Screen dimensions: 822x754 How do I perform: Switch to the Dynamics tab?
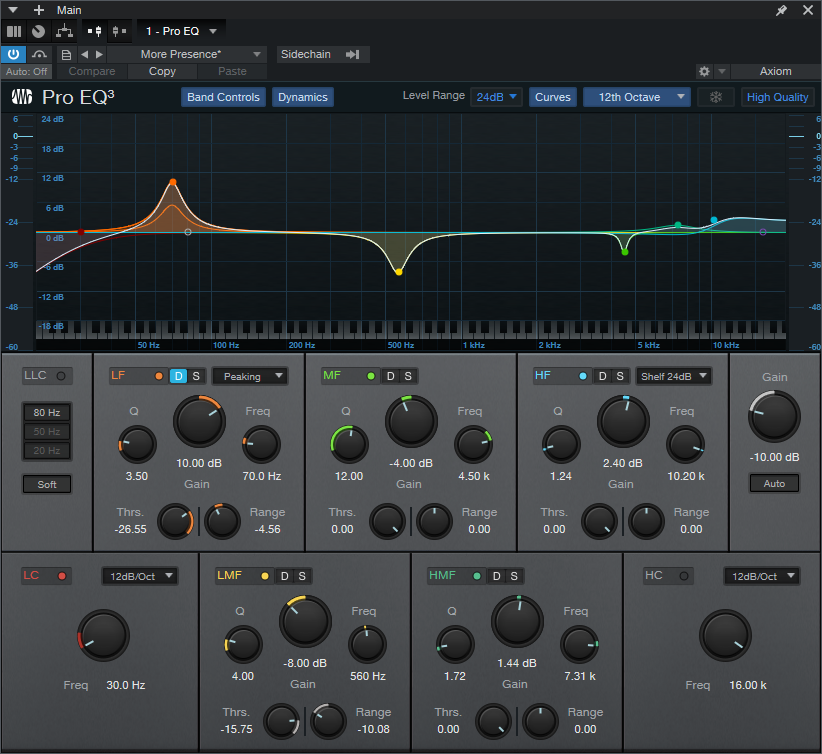point(302,97)
